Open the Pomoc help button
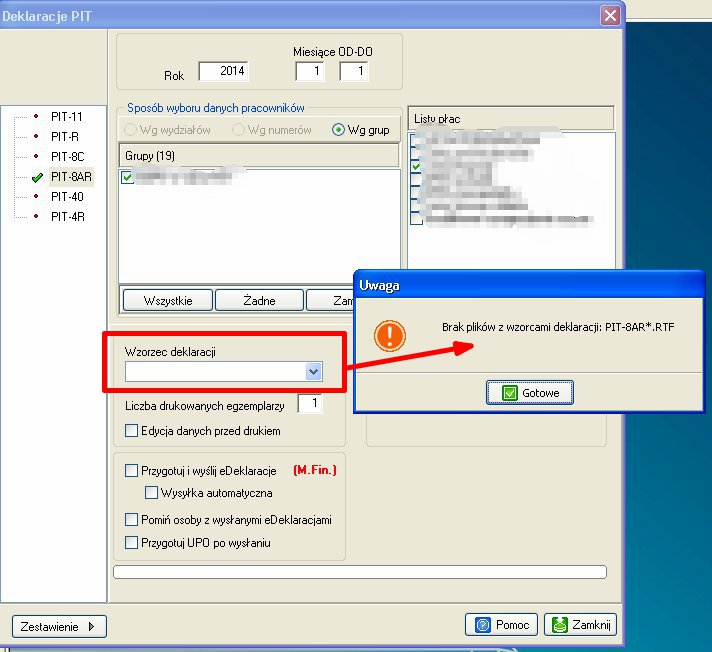This screenshot has width=712, height=652. (x=502, y=625)
